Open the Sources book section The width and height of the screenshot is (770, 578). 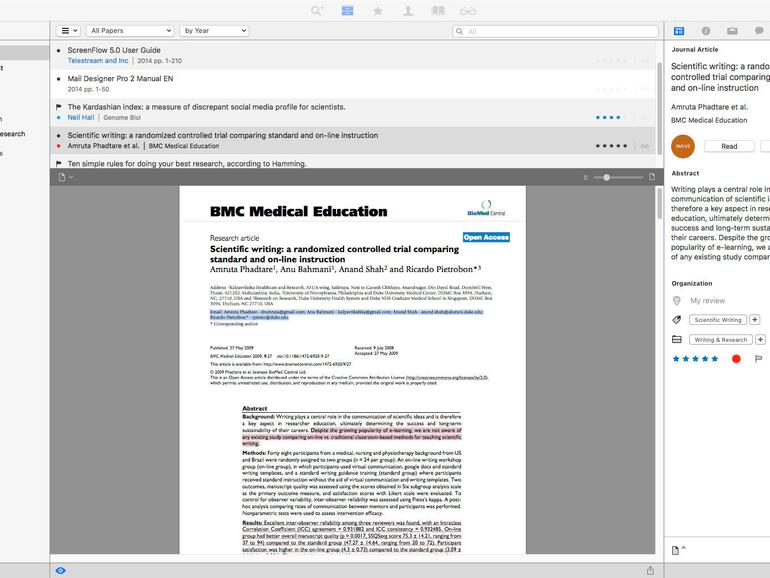[x=438, y=11]
